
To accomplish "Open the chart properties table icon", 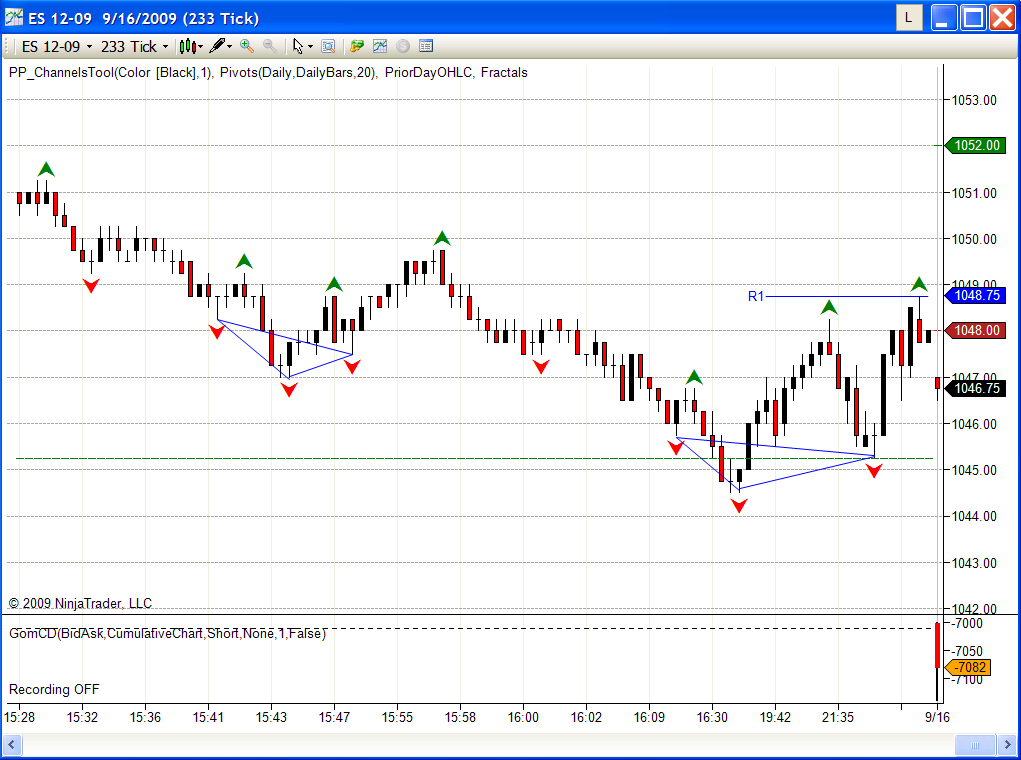I will 426,46.
